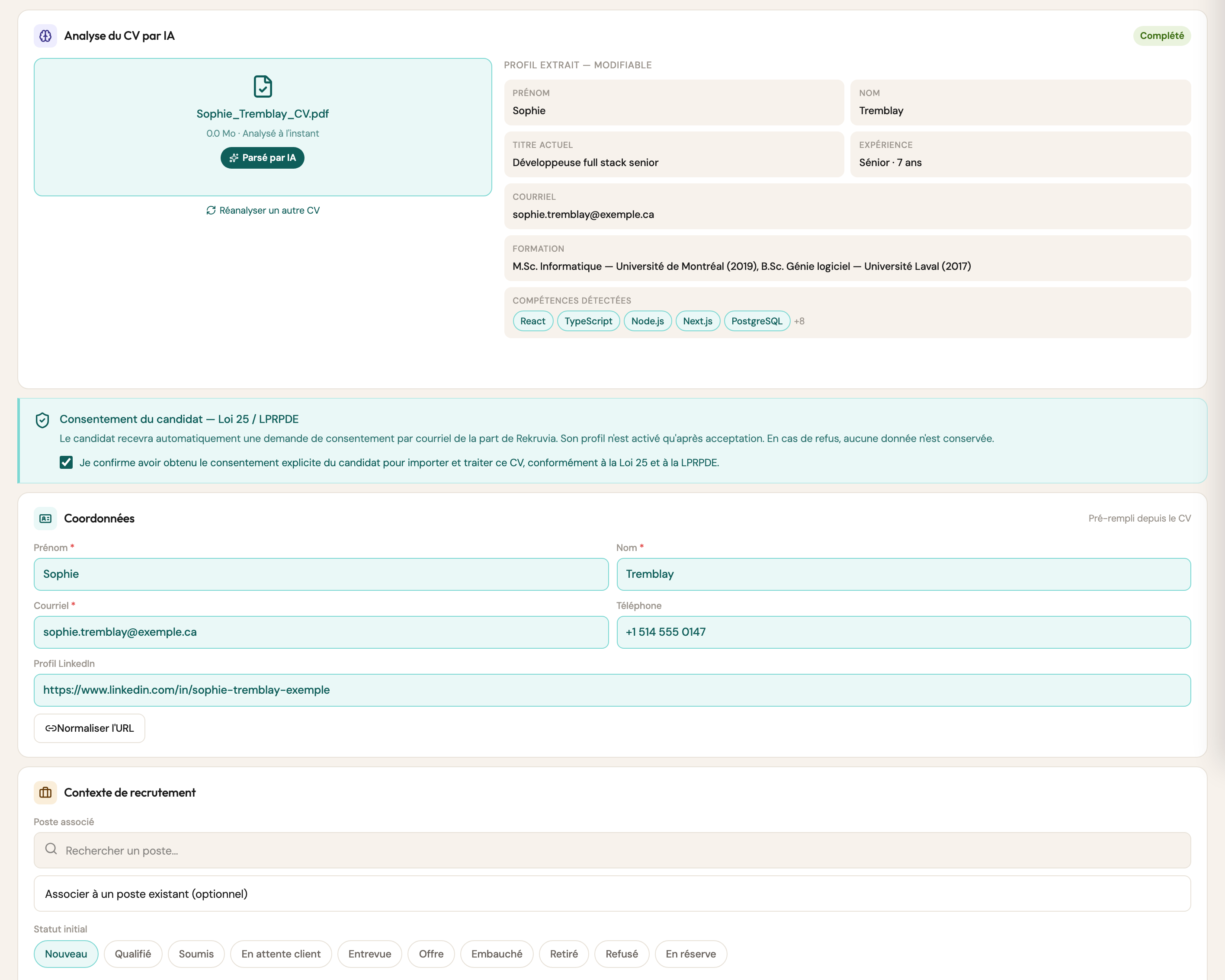
Task: Edit the FORMATION extracted field
Action: pos(847,258)
